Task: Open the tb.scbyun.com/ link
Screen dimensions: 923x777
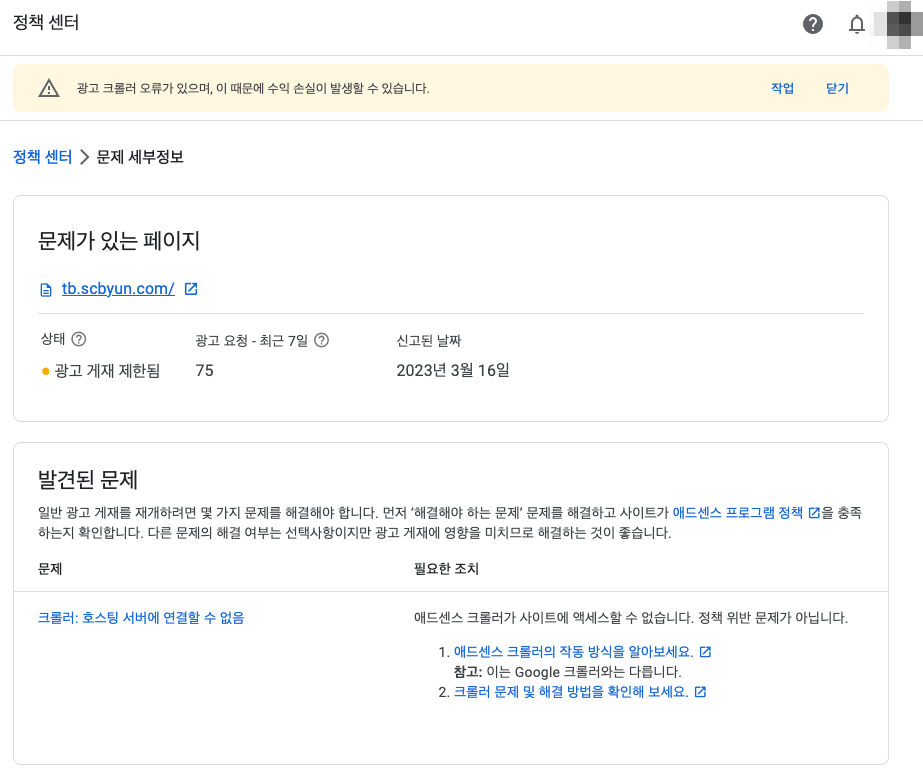Action: 118,288
